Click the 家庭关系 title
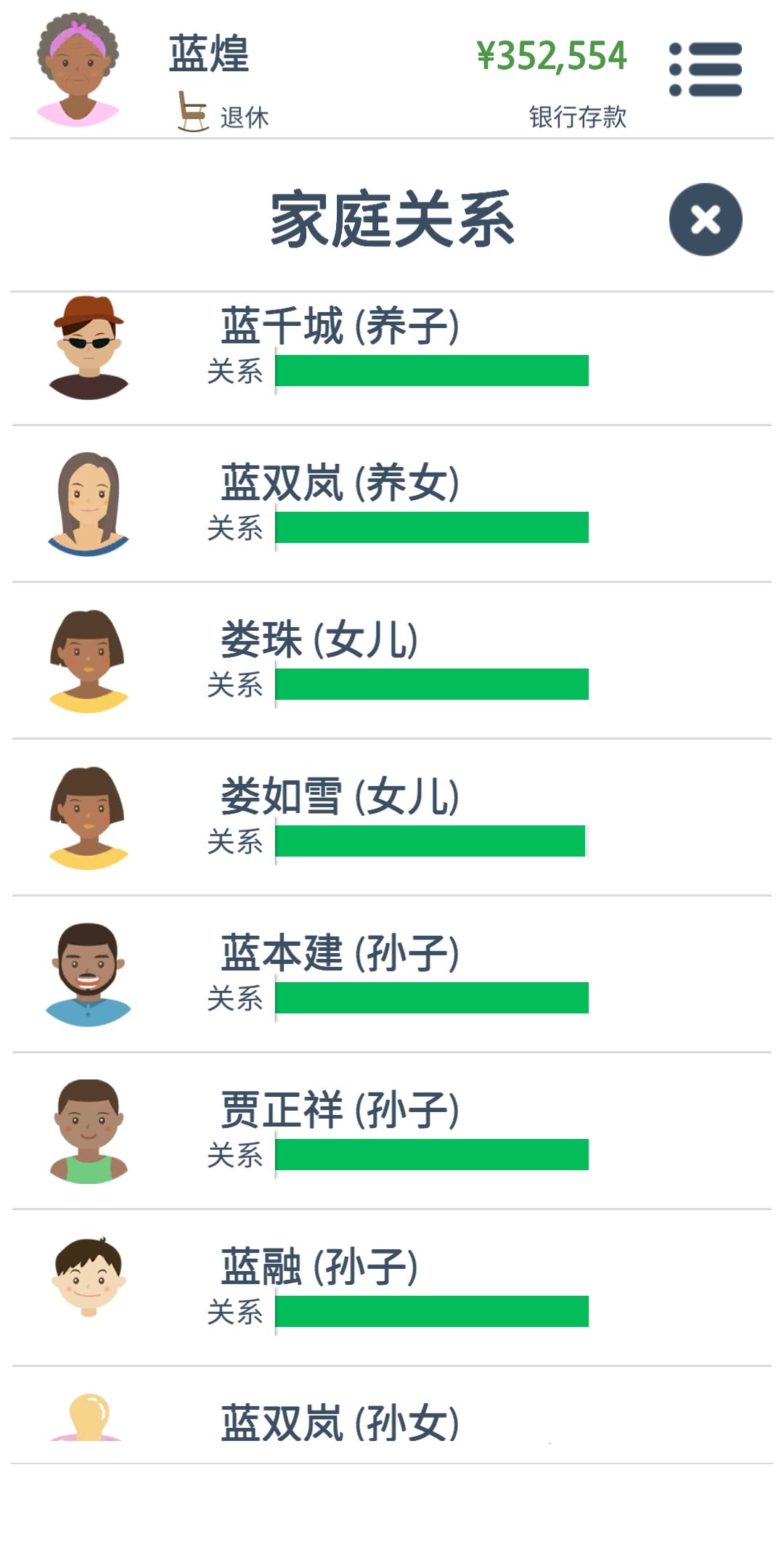The height and width of the screenshot is (1568, 784). point(392,219)
